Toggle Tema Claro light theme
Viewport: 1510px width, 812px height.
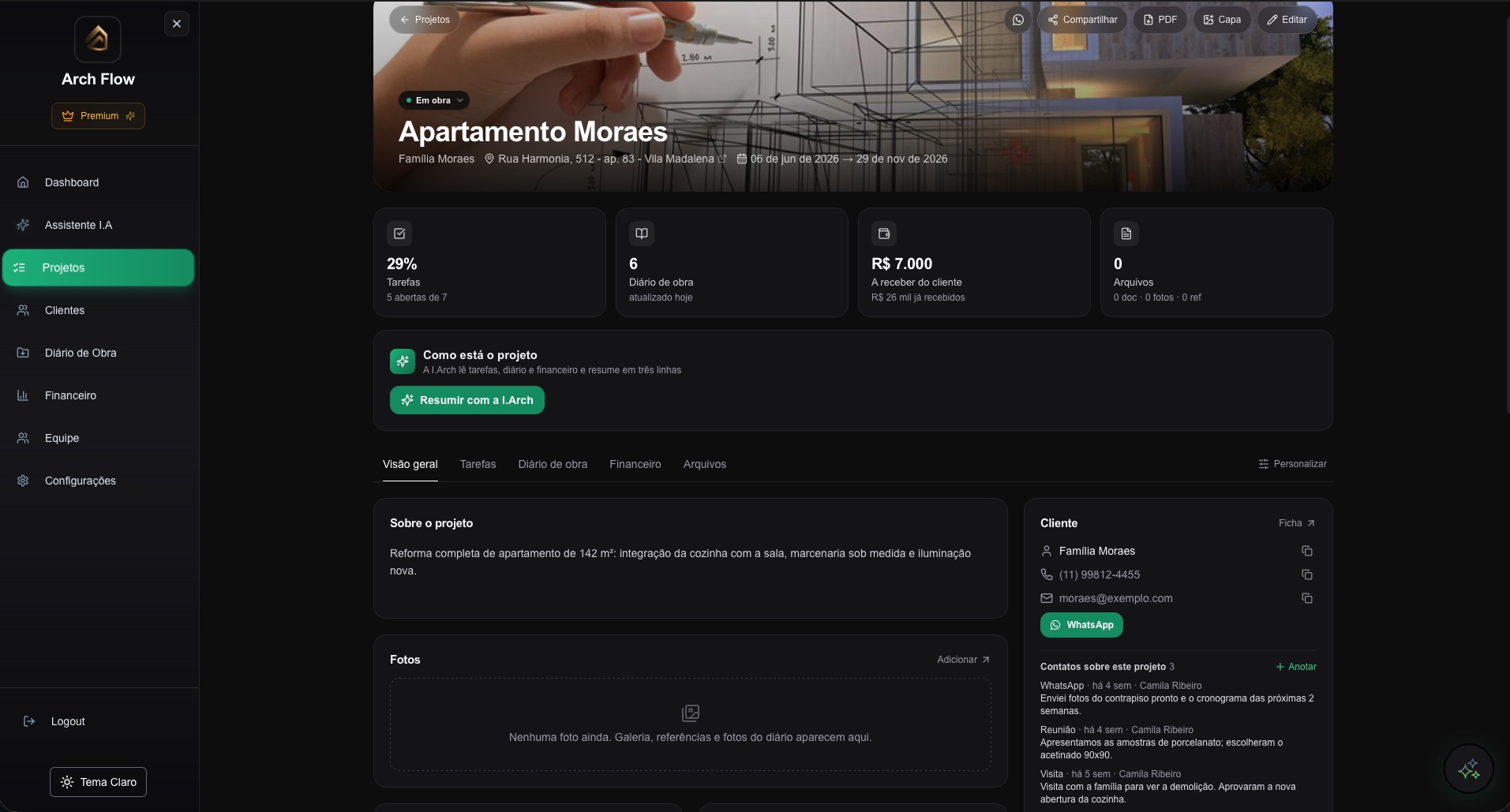(x=98, y=782)
